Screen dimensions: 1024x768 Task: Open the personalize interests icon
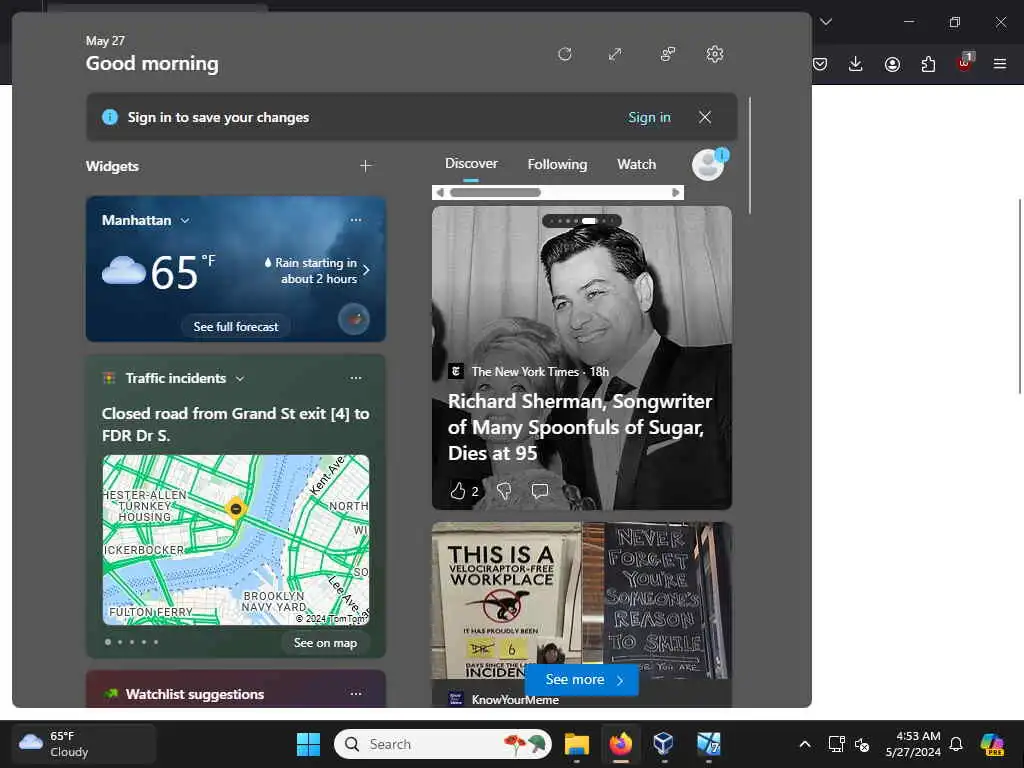667,54
